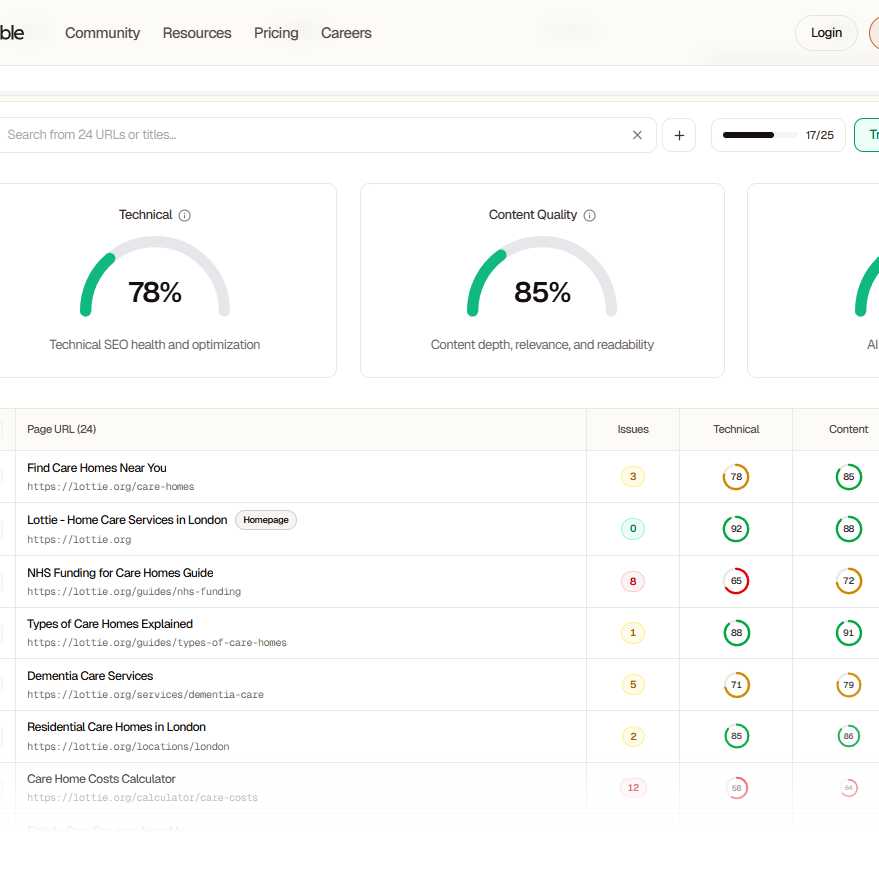
Task: Click the Homepage tag on Lottie row
Action: click(266, 520)
